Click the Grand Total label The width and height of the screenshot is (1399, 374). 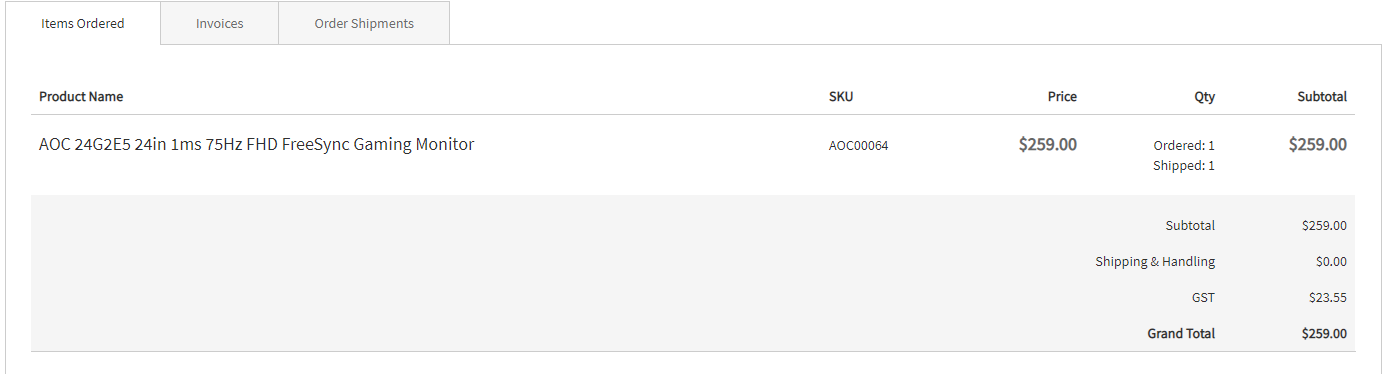point(1181,334)
